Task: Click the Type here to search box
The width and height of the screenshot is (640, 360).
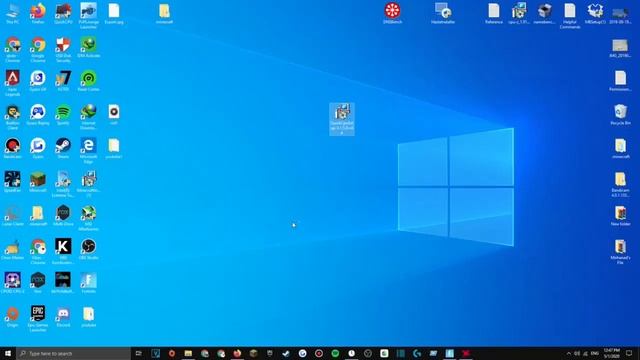Action: pyautogui.click(x=74, y=353)
